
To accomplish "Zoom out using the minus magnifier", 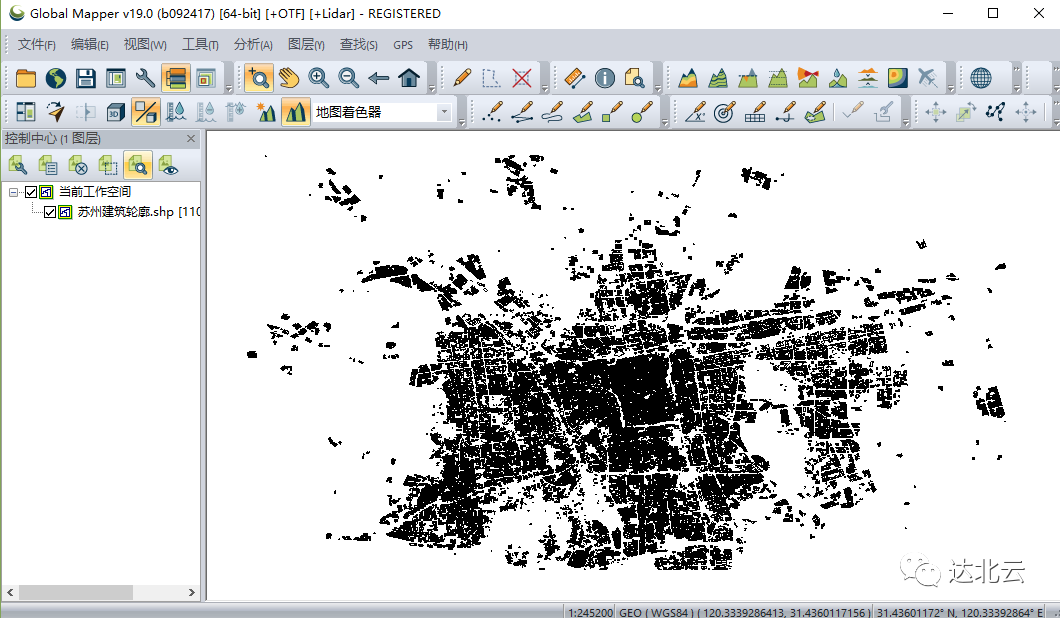I will [x=349, y=78].
